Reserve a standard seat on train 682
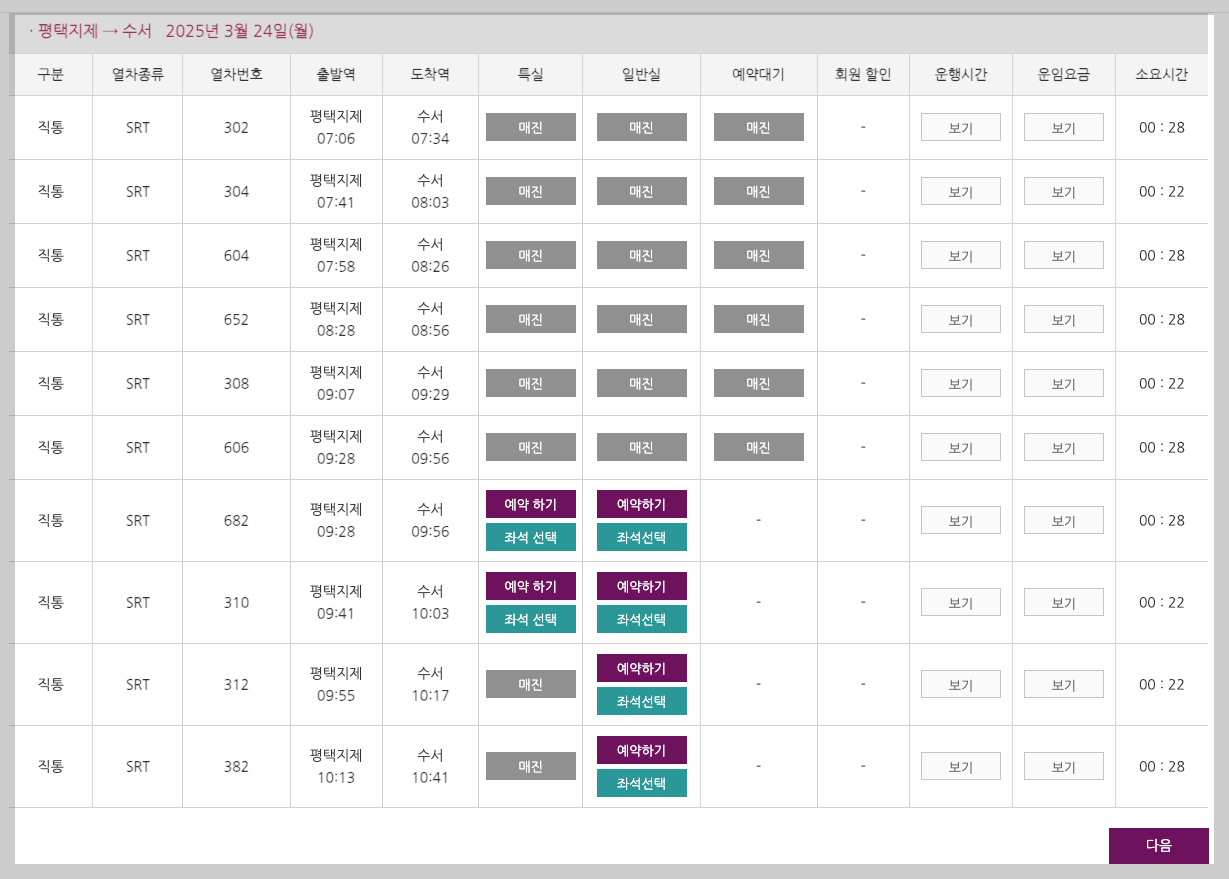Viewport: 1229px width, 879px height. click(x=641, y=503)
